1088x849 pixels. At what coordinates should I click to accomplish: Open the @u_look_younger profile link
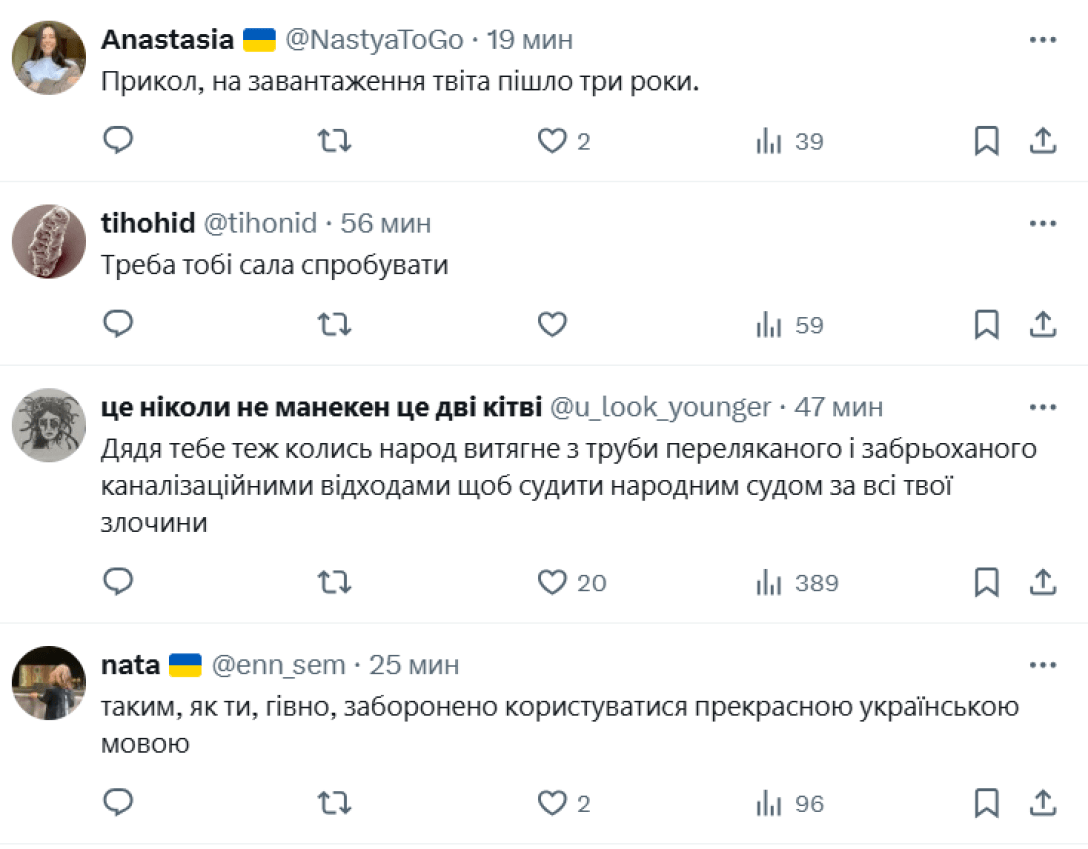coord(661,407)
